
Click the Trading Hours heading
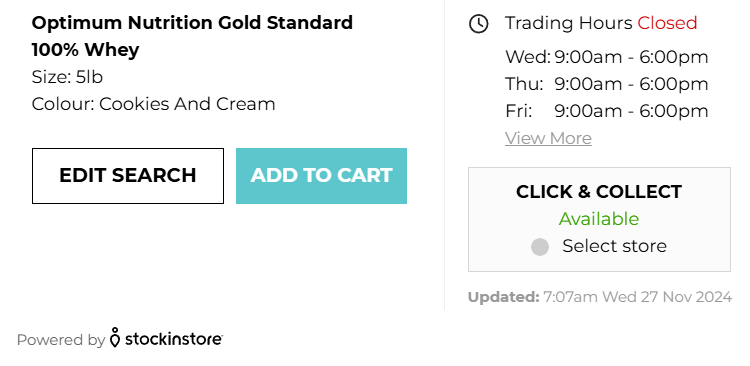point(569,23)
